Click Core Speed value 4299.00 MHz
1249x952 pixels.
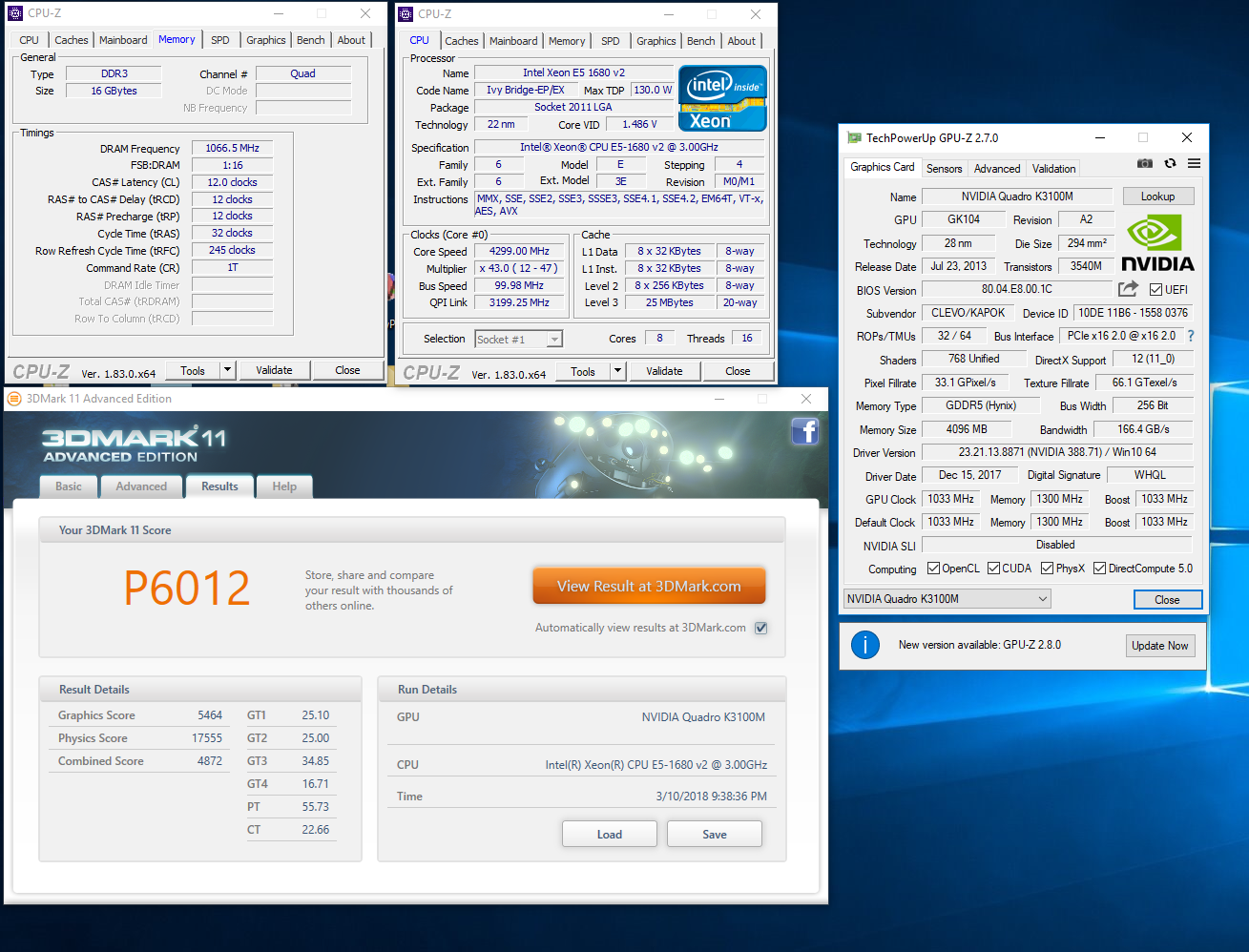point(520,251)
